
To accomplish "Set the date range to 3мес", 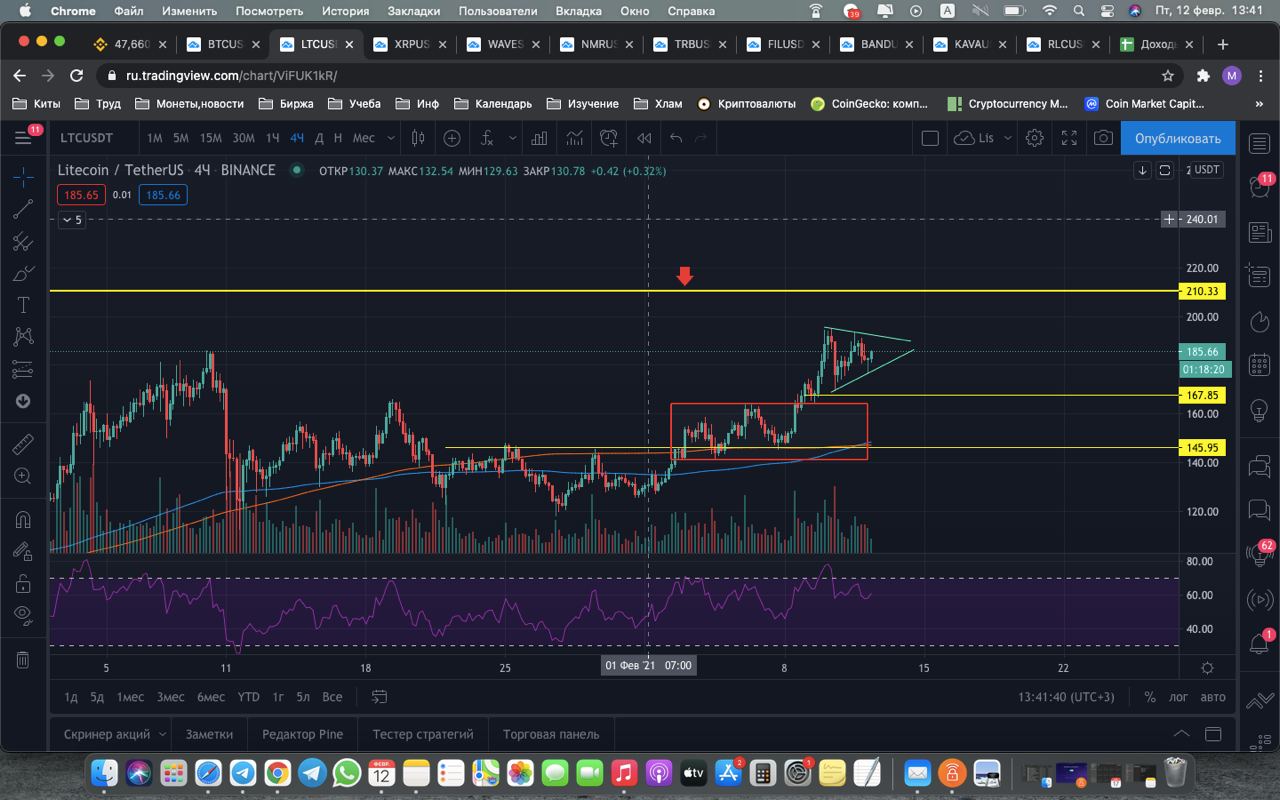I will pyautogui.click(x=171, y=697).
